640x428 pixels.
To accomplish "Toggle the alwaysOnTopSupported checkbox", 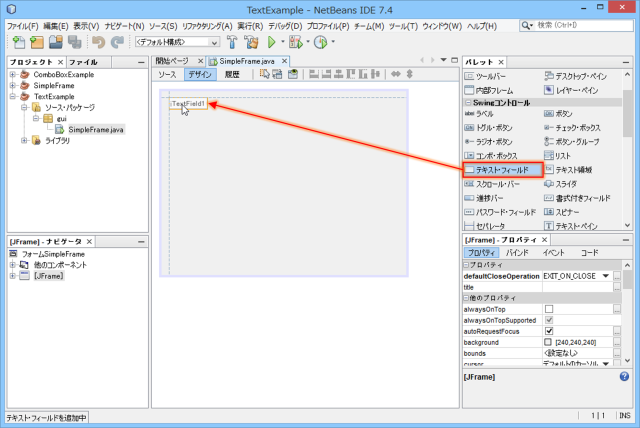I will click(x=548, y=320).
